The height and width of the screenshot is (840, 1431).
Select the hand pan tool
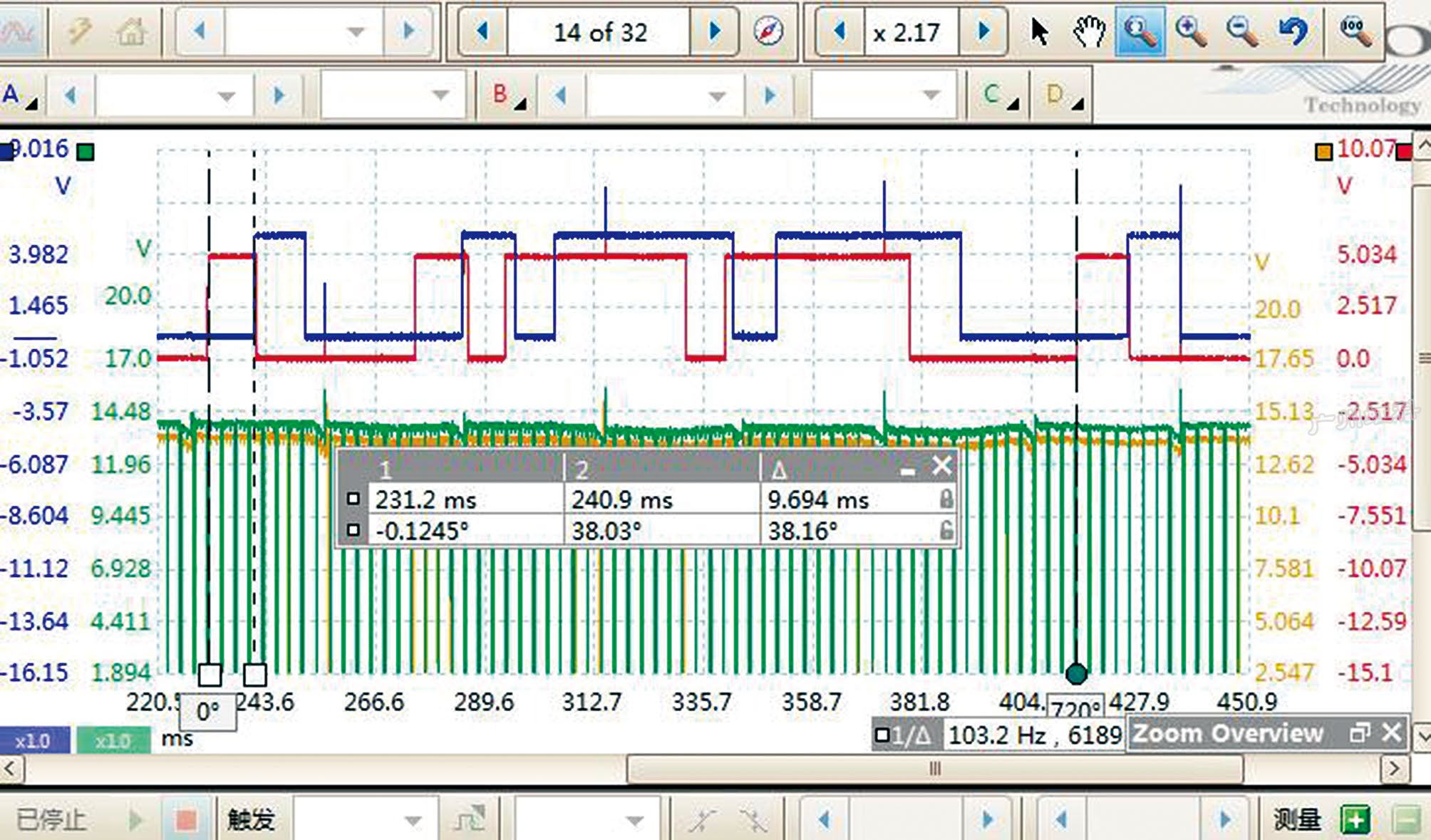1090,31
